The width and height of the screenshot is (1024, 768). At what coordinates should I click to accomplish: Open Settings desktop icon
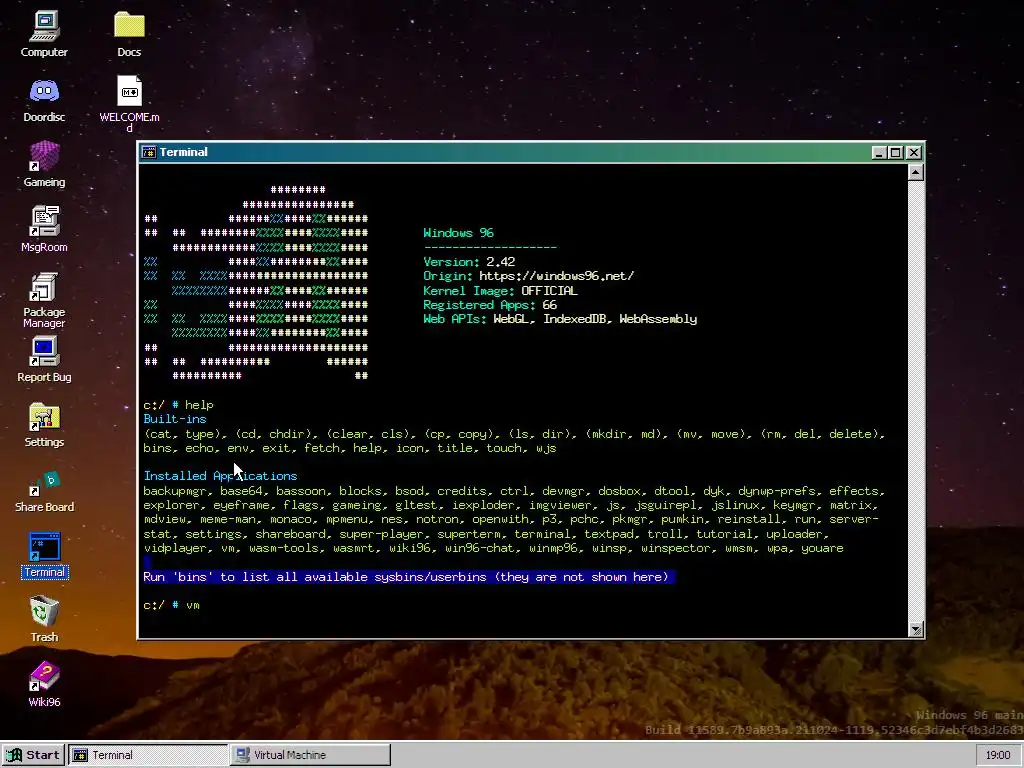44,424
